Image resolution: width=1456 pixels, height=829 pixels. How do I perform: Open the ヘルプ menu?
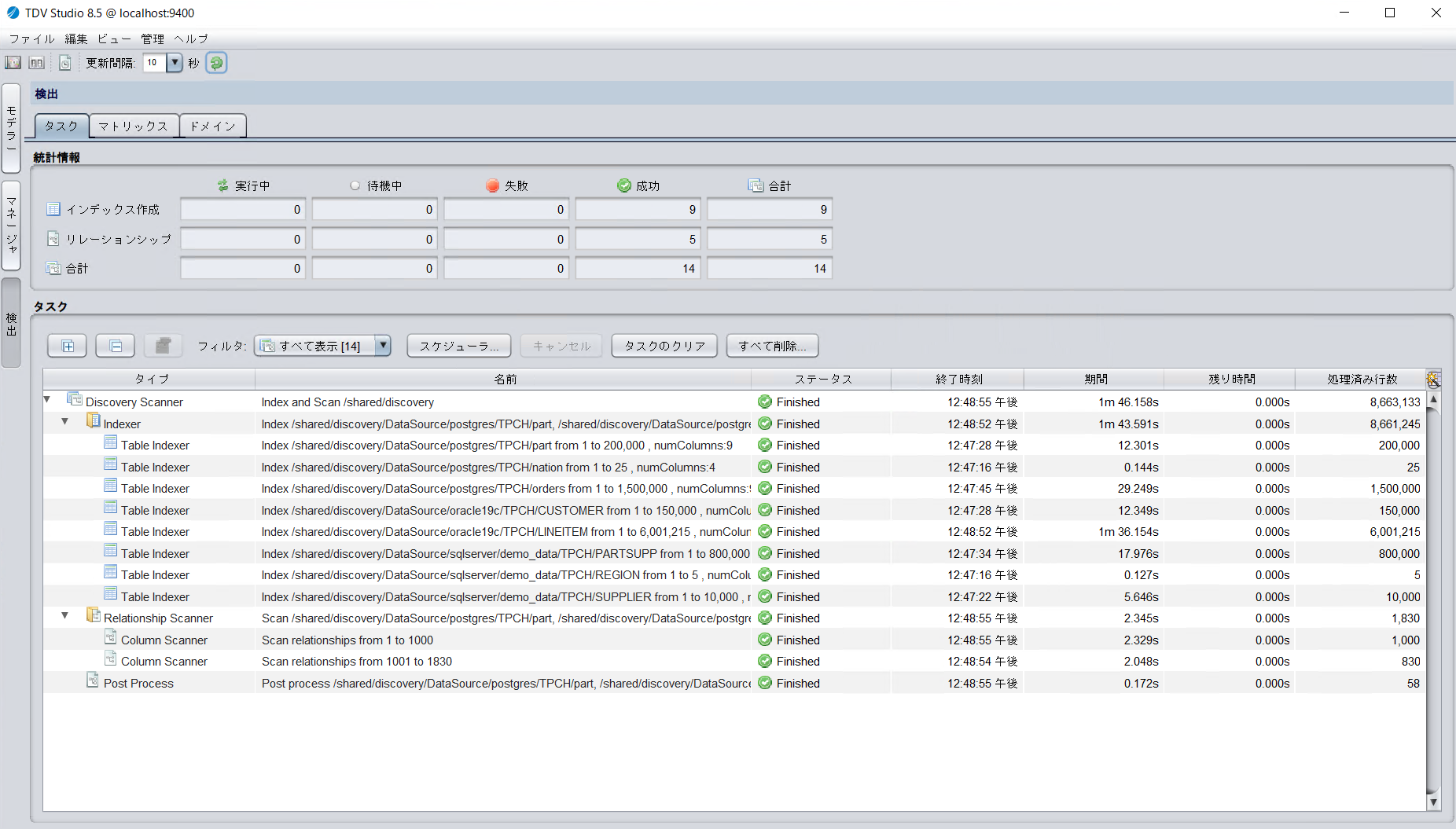pyautogui.click(x=191, y=39)
